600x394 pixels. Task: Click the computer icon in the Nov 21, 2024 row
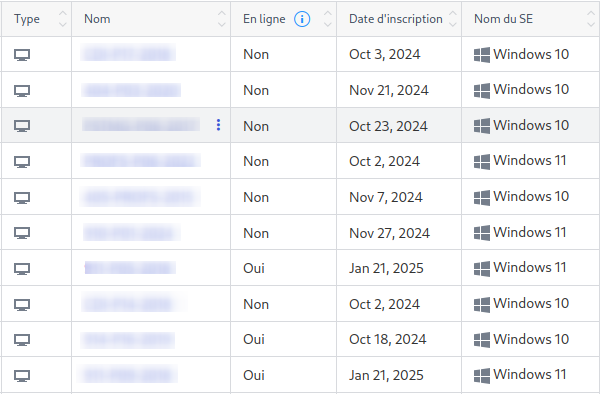[22, 91]
